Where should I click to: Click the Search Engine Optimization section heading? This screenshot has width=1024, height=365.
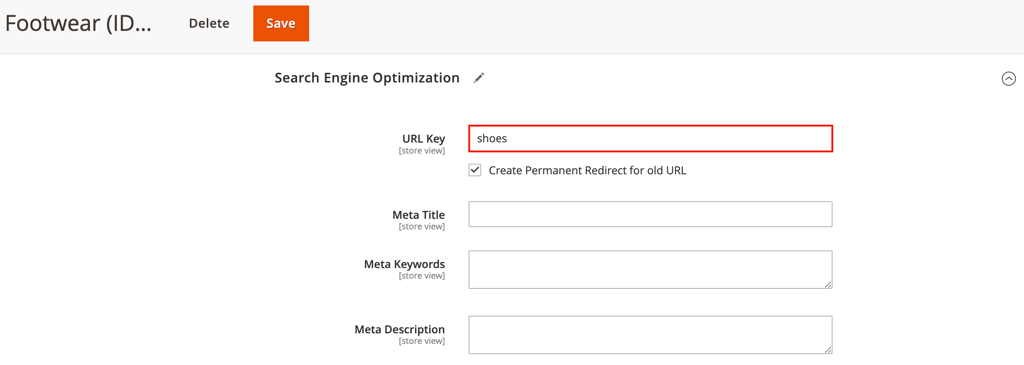tap(367, 78)
